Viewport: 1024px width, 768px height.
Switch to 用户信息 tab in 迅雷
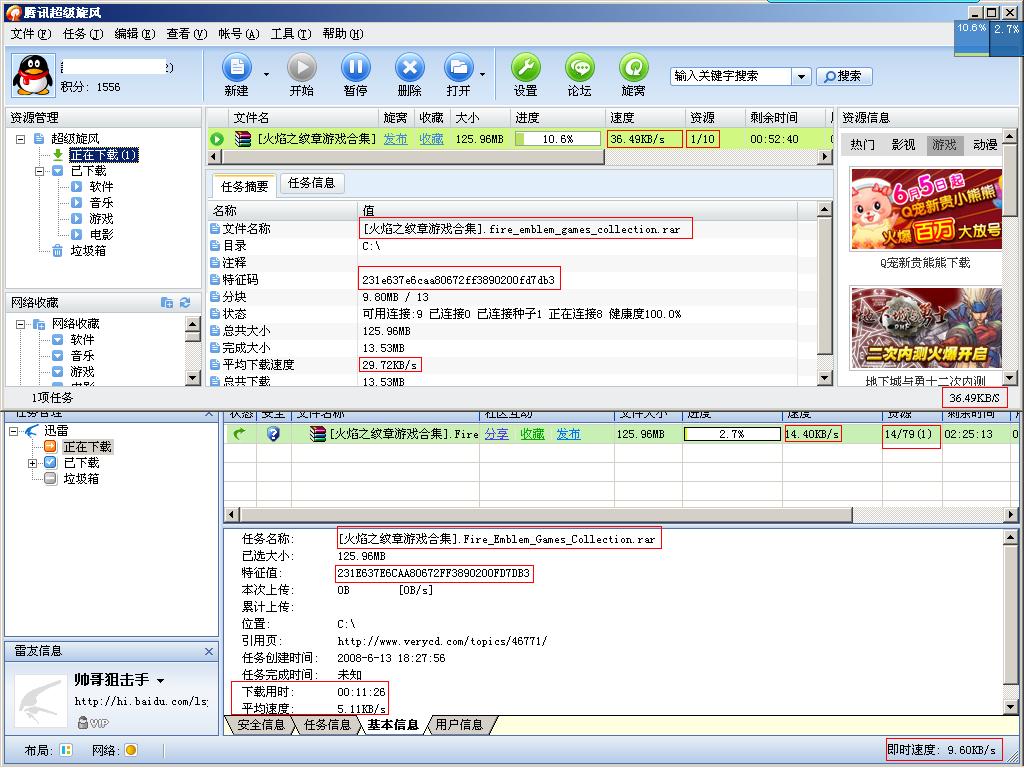(x=459, y=725)
